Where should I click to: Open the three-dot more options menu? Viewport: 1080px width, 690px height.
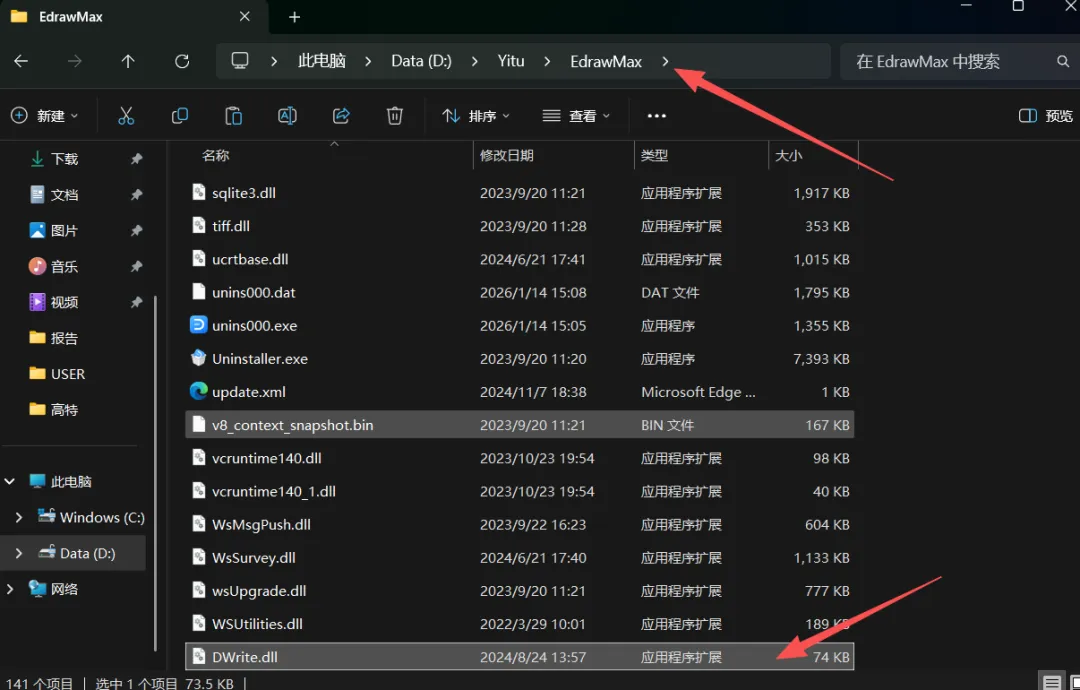pos(656,116)
